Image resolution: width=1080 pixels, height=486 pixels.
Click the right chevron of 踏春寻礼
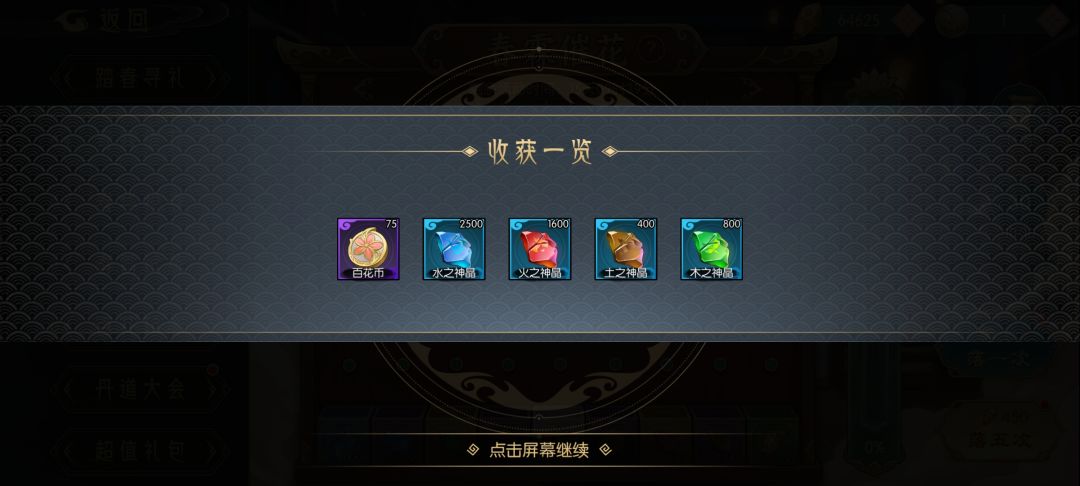point(214,78)
